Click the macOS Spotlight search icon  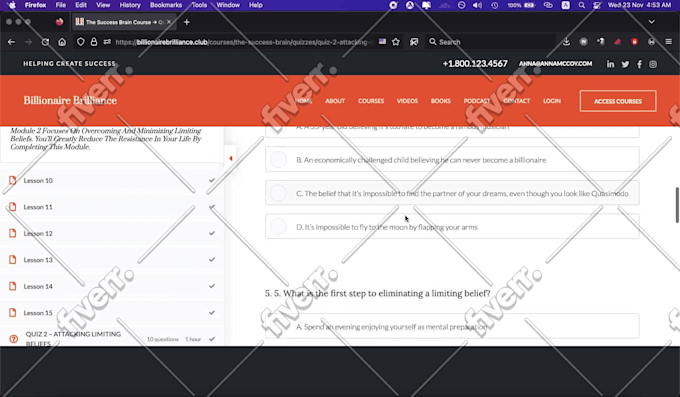(x=582, y=5)
